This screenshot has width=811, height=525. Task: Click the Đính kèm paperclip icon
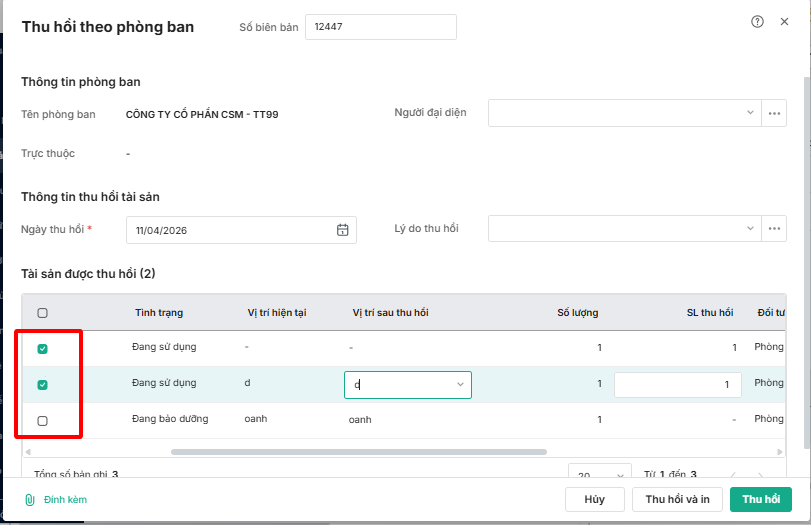(x=30, y=499)
